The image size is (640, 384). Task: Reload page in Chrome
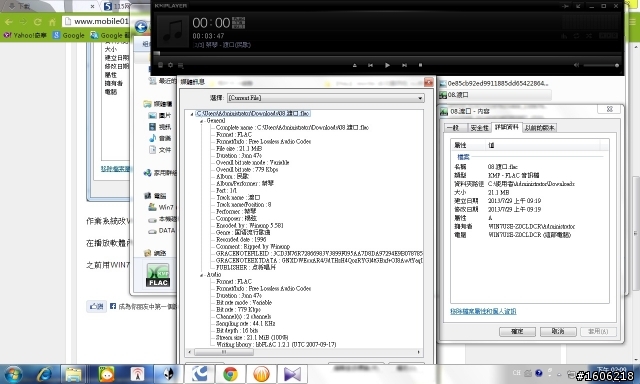[38, 22]
